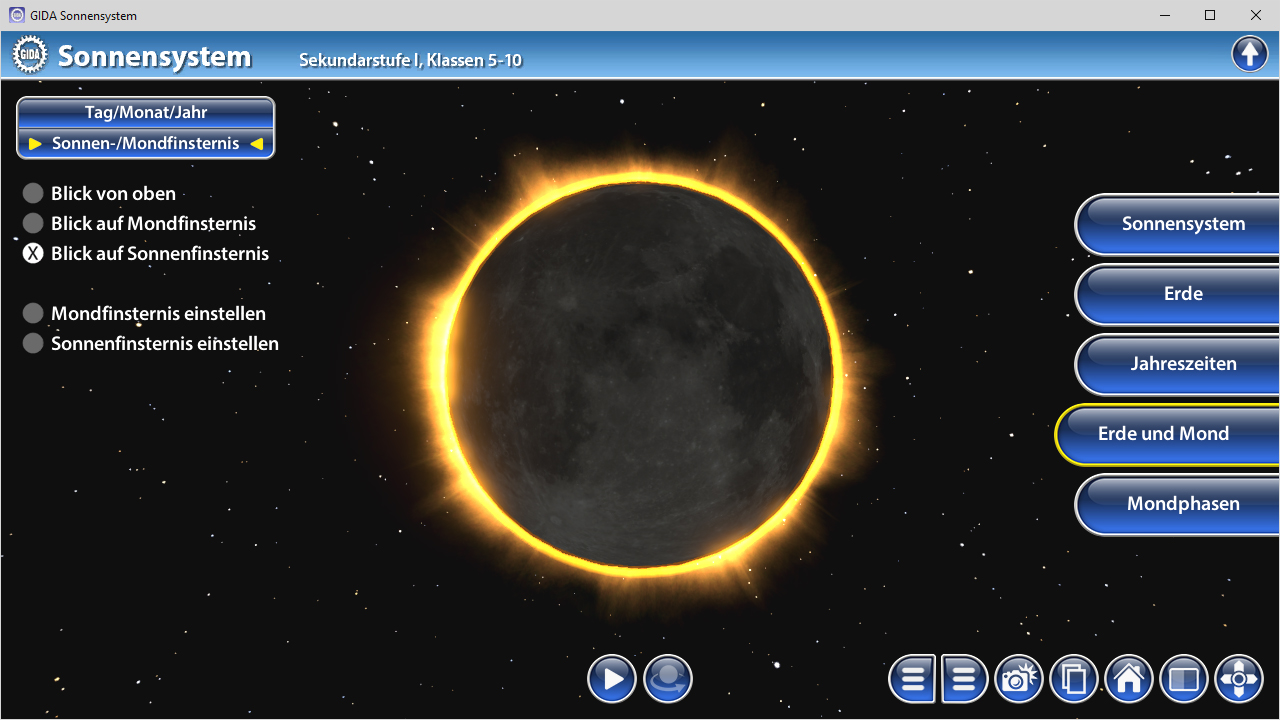The image size is (1280, 720).
Task: Select Blick von oben radio option
Action: tap(33, 194)
